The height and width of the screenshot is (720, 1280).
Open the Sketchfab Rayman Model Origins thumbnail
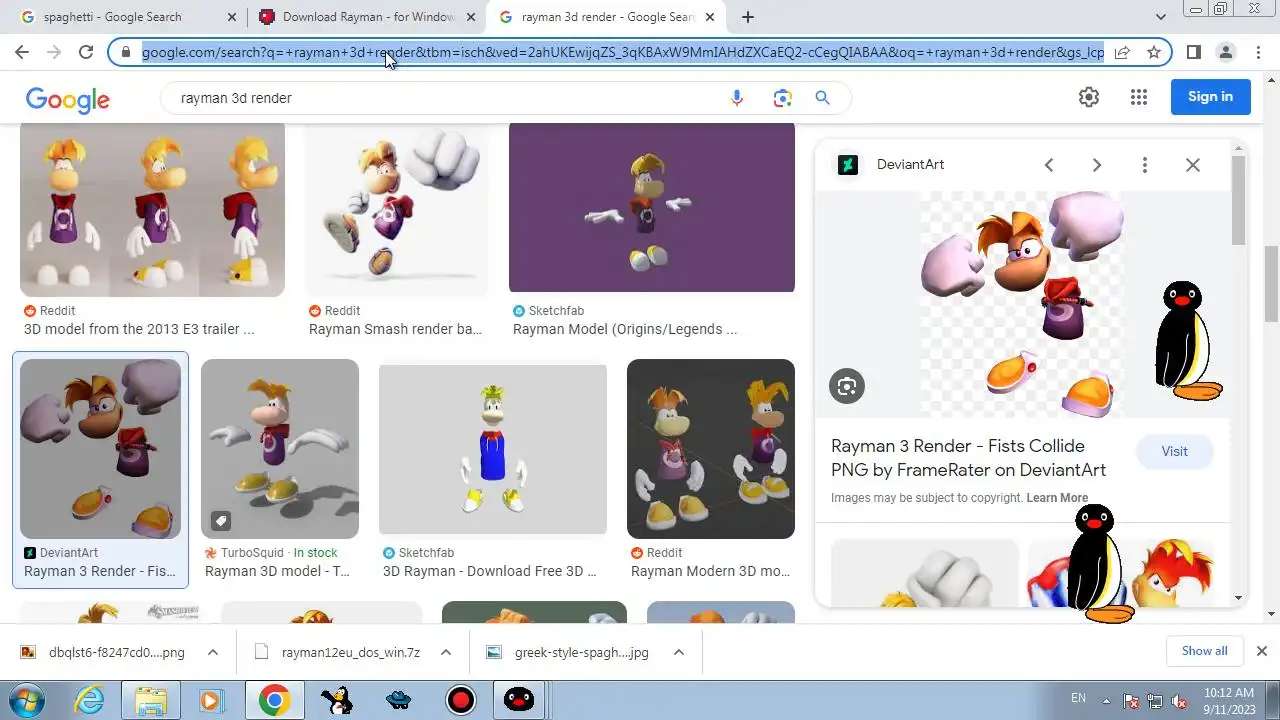[x=652, y=207]
